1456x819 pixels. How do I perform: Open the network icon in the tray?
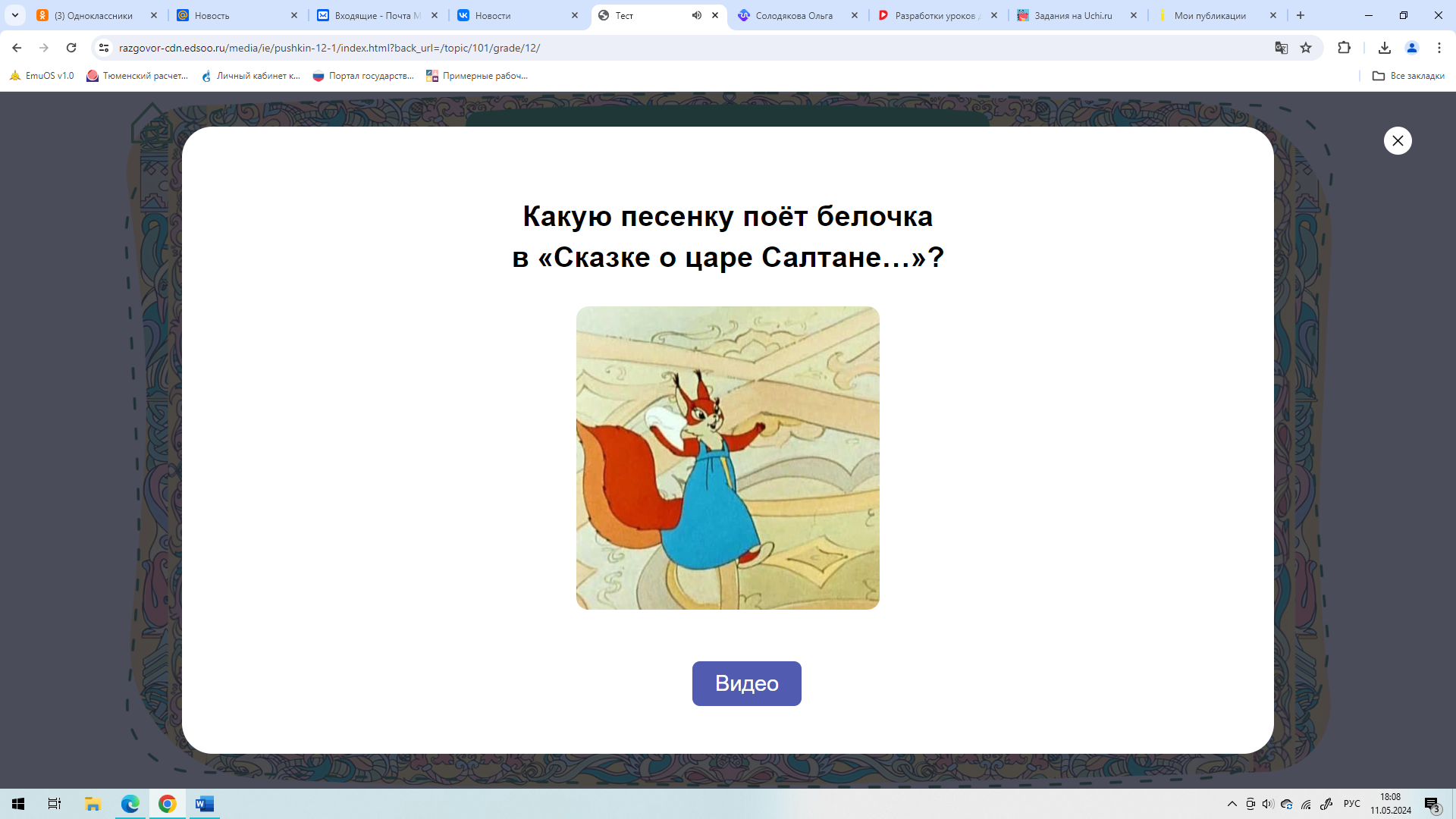1306,804
